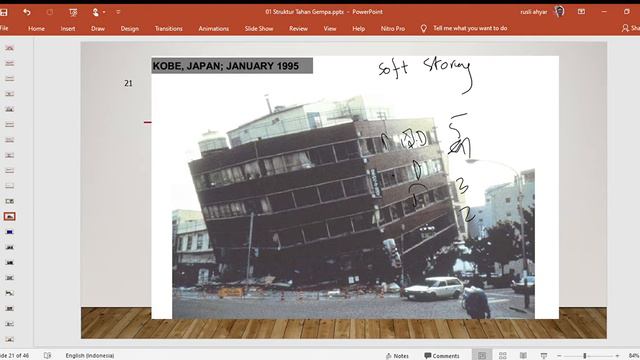Click the rusli ahyar account name
The image size is (640, 360).
point(533,12)
